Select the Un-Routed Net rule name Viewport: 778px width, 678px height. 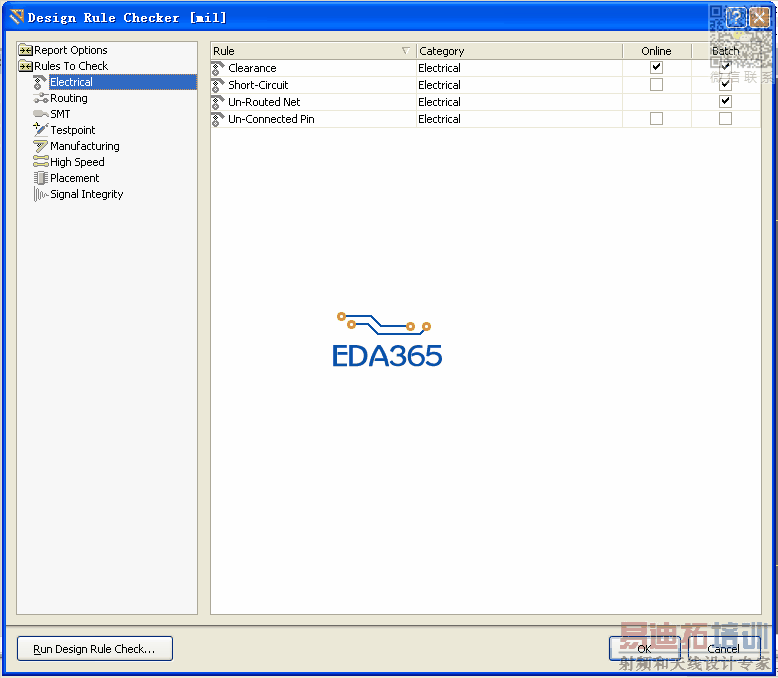coord(264,102)
